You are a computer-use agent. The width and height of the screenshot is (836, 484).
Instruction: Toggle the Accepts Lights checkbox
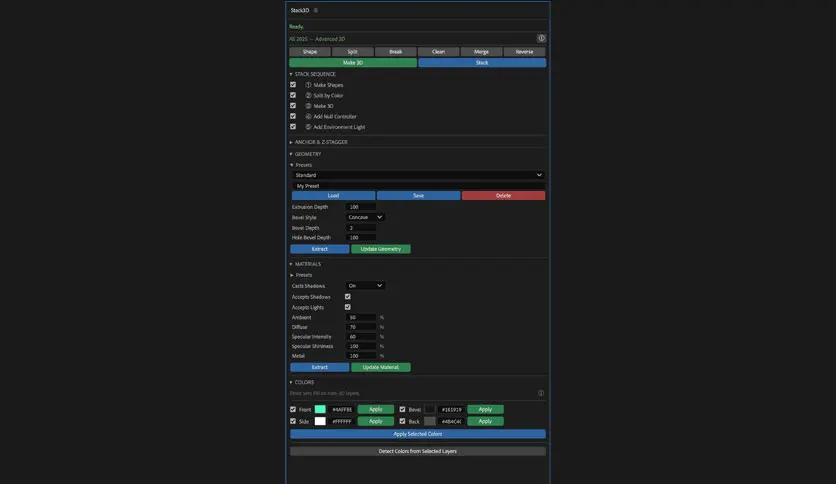click(348, 308)
